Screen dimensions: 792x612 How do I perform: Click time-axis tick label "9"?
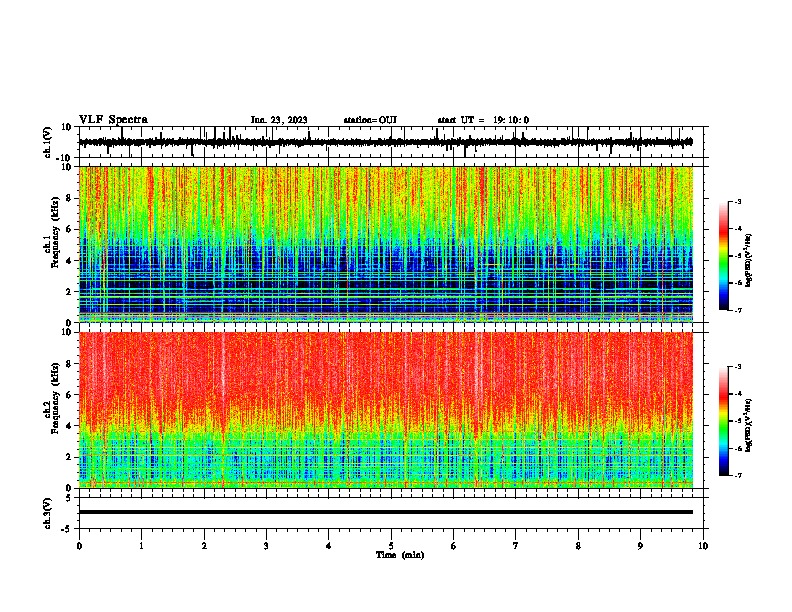click(640, 546)
